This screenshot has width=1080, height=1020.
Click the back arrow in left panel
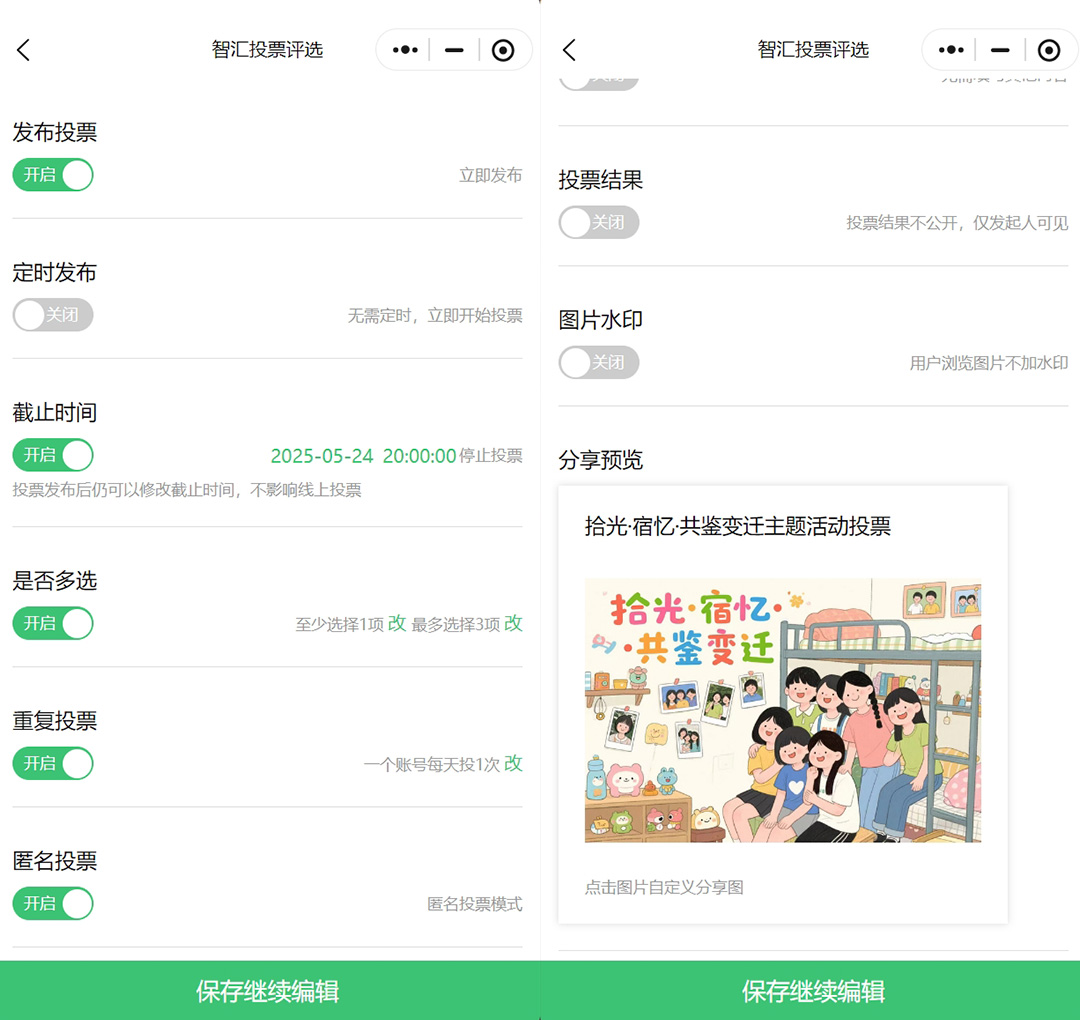24,50
